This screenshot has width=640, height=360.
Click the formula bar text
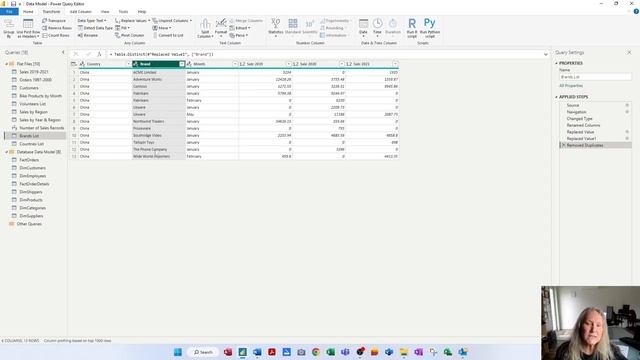[x=163, y=54]
